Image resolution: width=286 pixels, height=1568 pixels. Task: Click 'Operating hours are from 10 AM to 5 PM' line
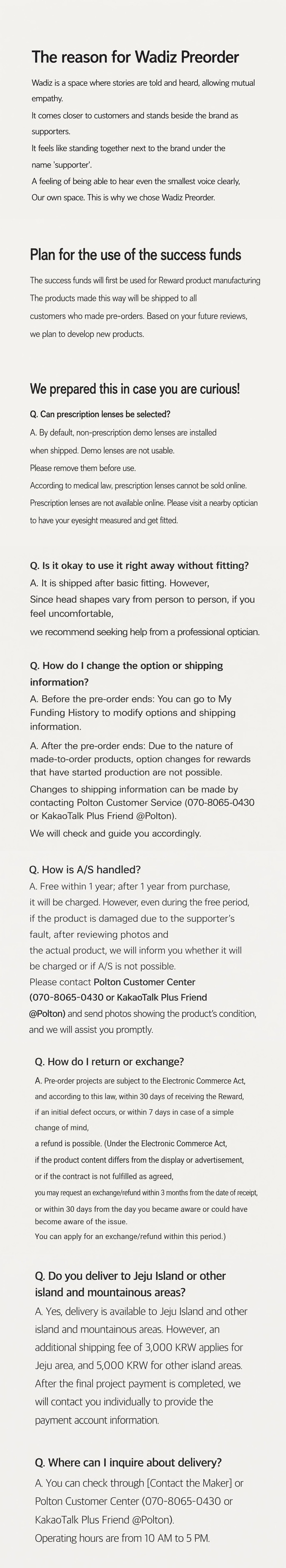[122, 1538]
